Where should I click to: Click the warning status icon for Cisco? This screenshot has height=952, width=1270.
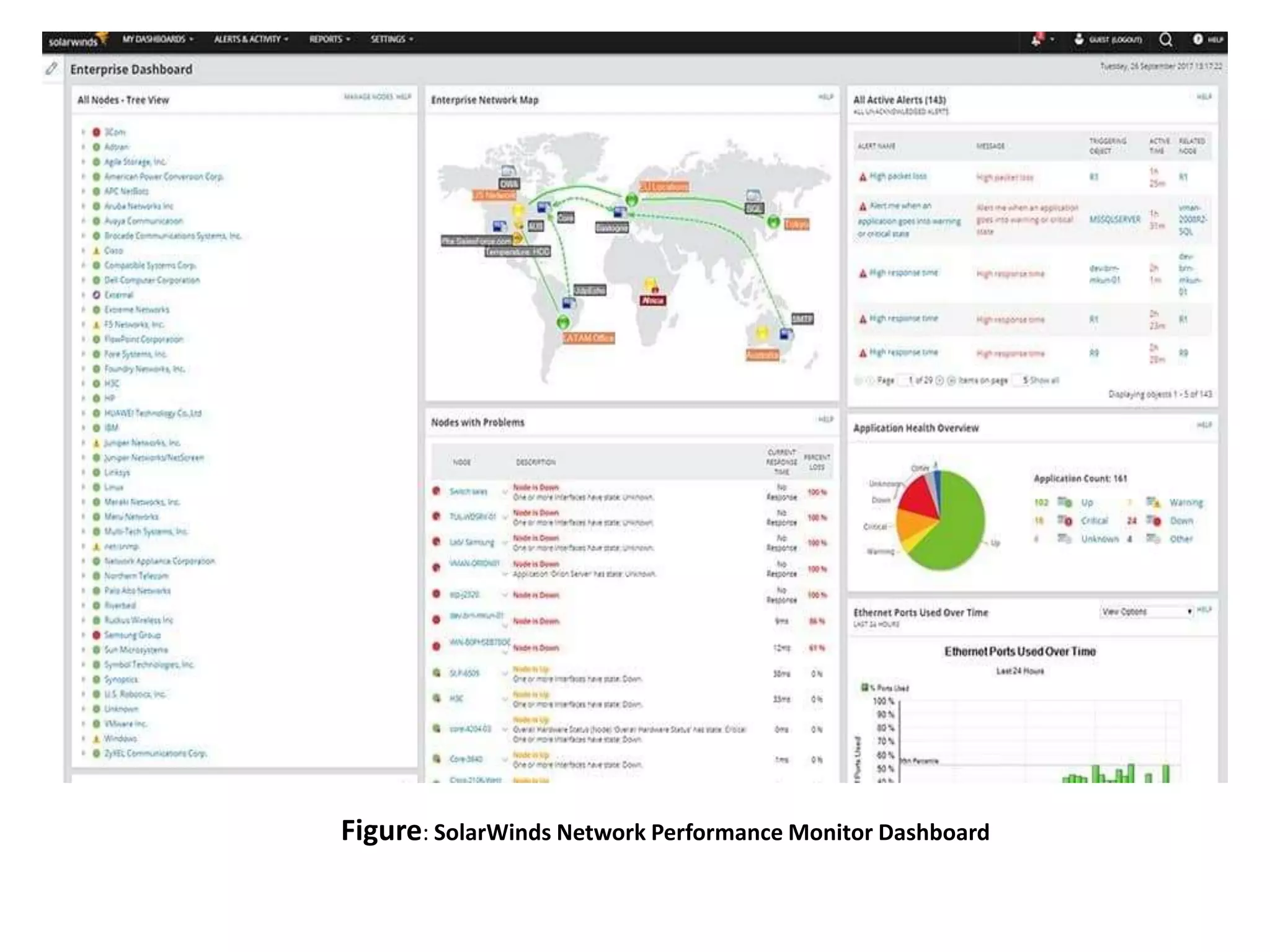(96, 250)
